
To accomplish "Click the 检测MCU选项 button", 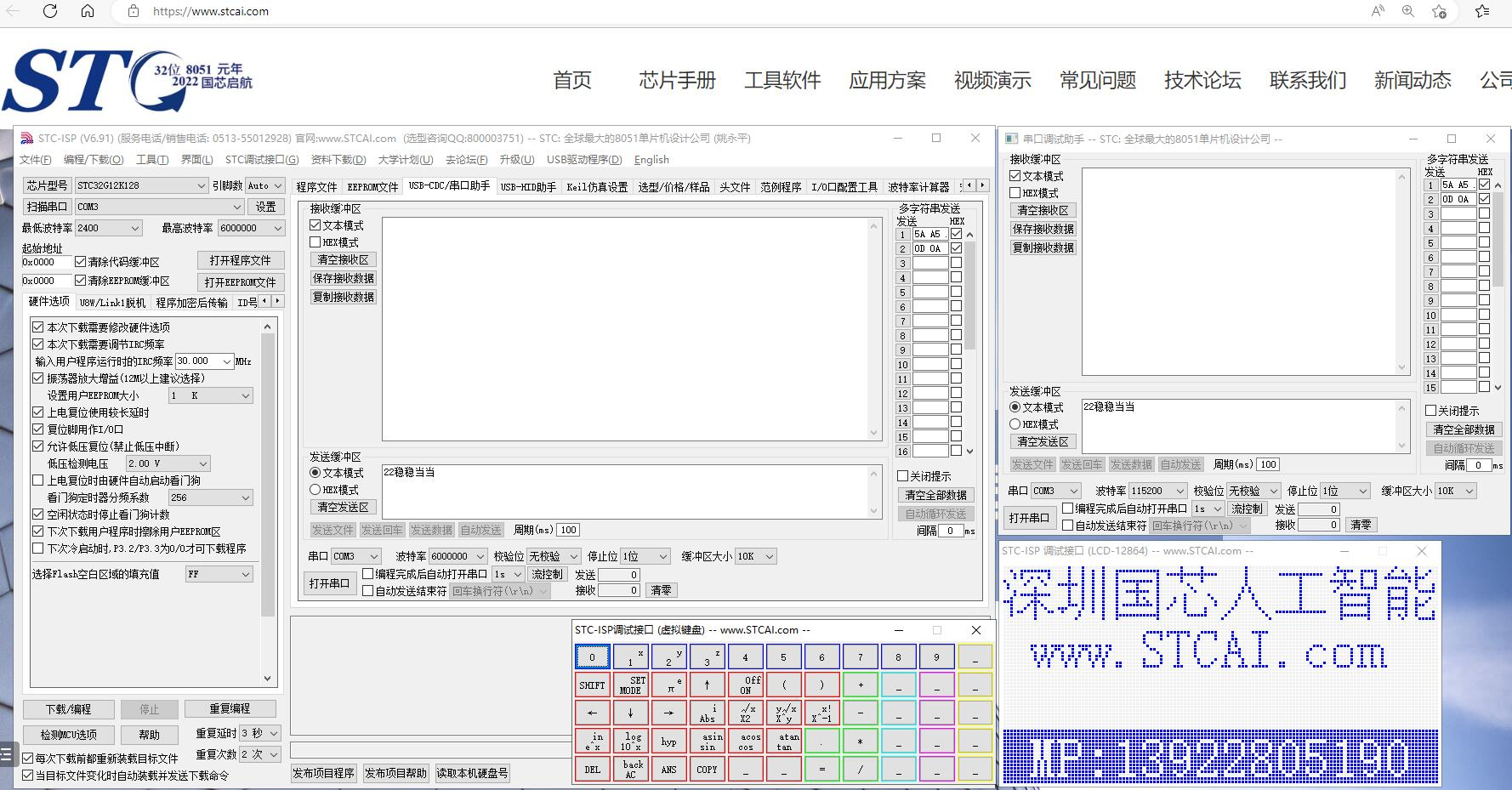I will [69, 735].
